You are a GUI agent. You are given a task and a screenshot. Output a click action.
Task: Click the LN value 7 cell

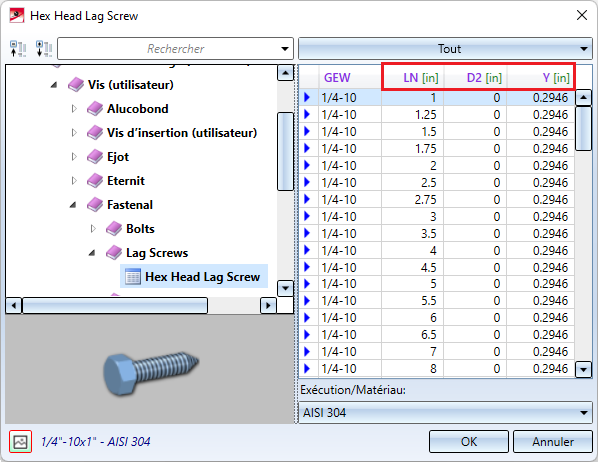coord(412,352)
